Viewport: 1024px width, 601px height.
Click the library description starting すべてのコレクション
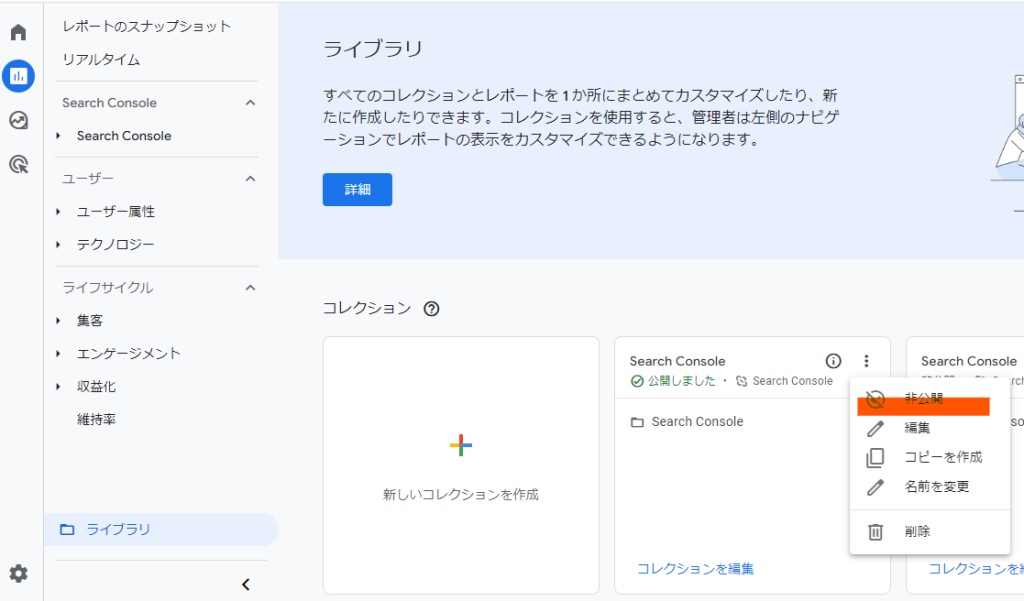(x=581, y=118)
